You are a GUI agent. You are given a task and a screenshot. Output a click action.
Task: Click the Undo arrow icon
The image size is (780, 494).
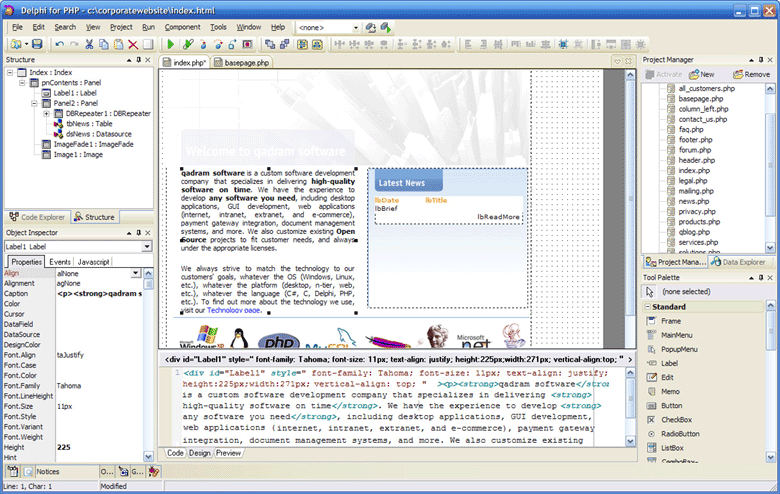click(60, 44)
